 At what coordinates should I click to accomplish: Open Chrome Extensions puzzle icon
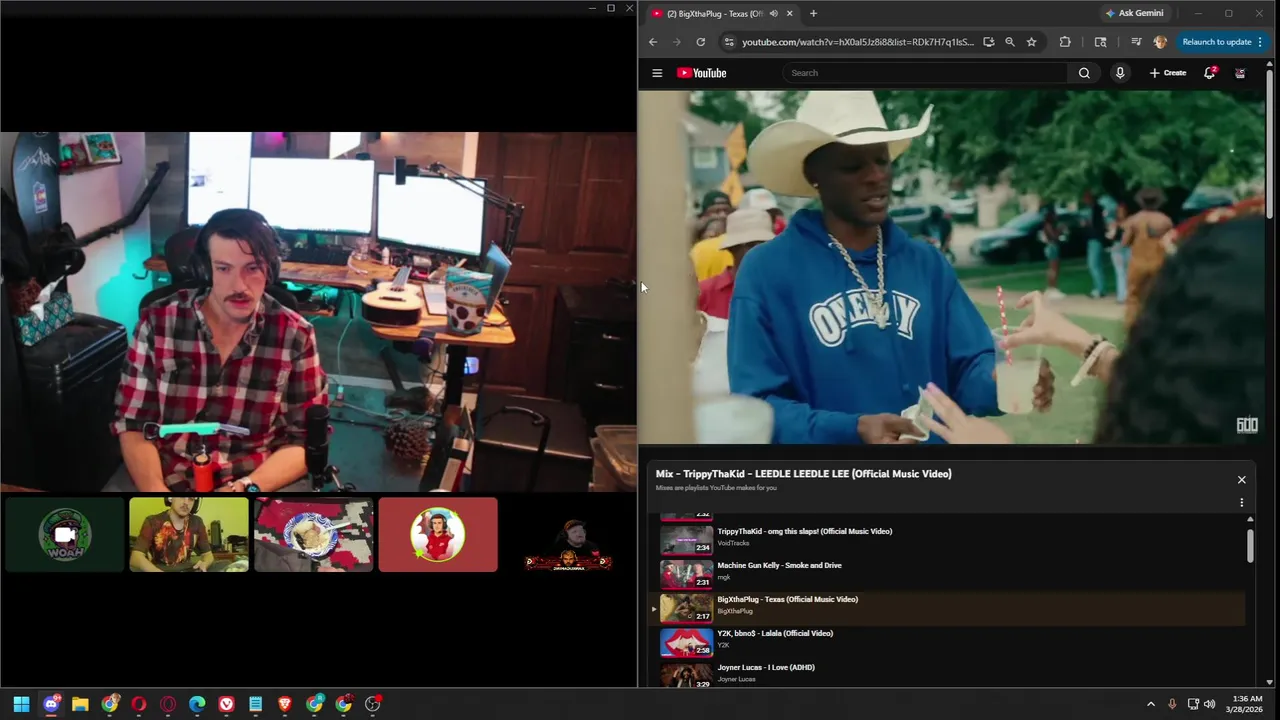[1065, 42]
